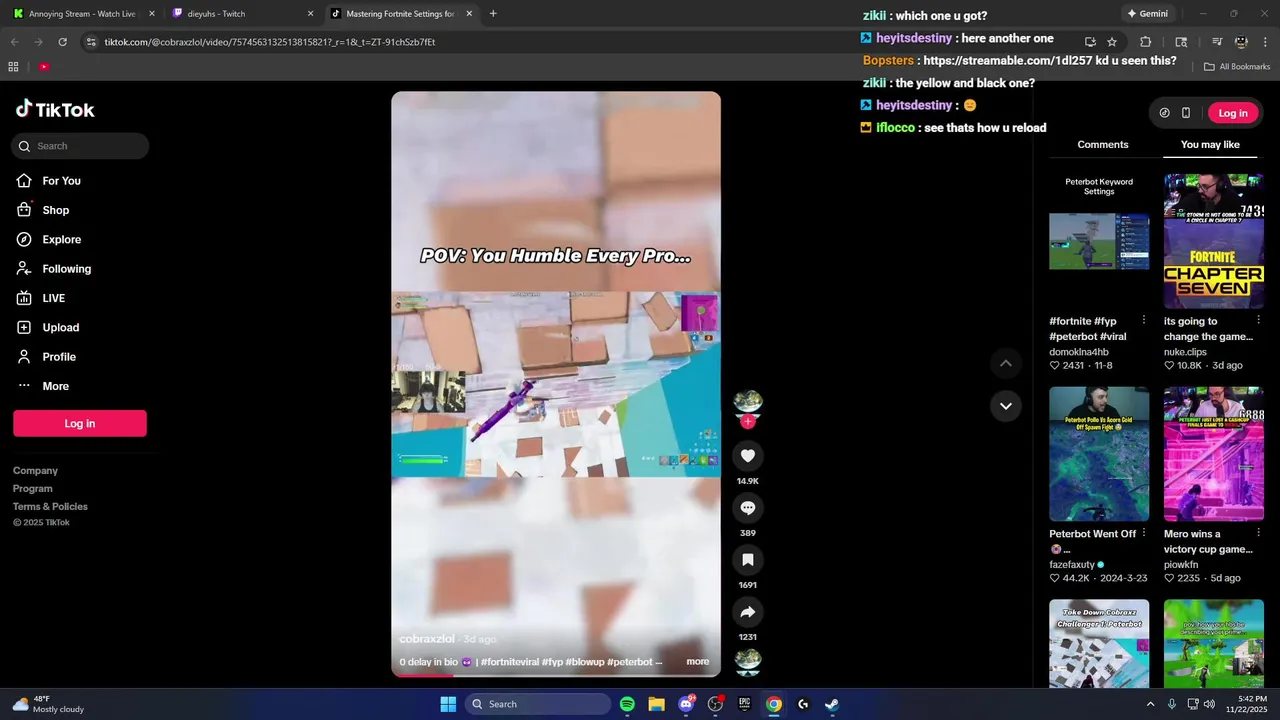
Task: Click the taskbar Search box
Action: (x=538, y=704)
